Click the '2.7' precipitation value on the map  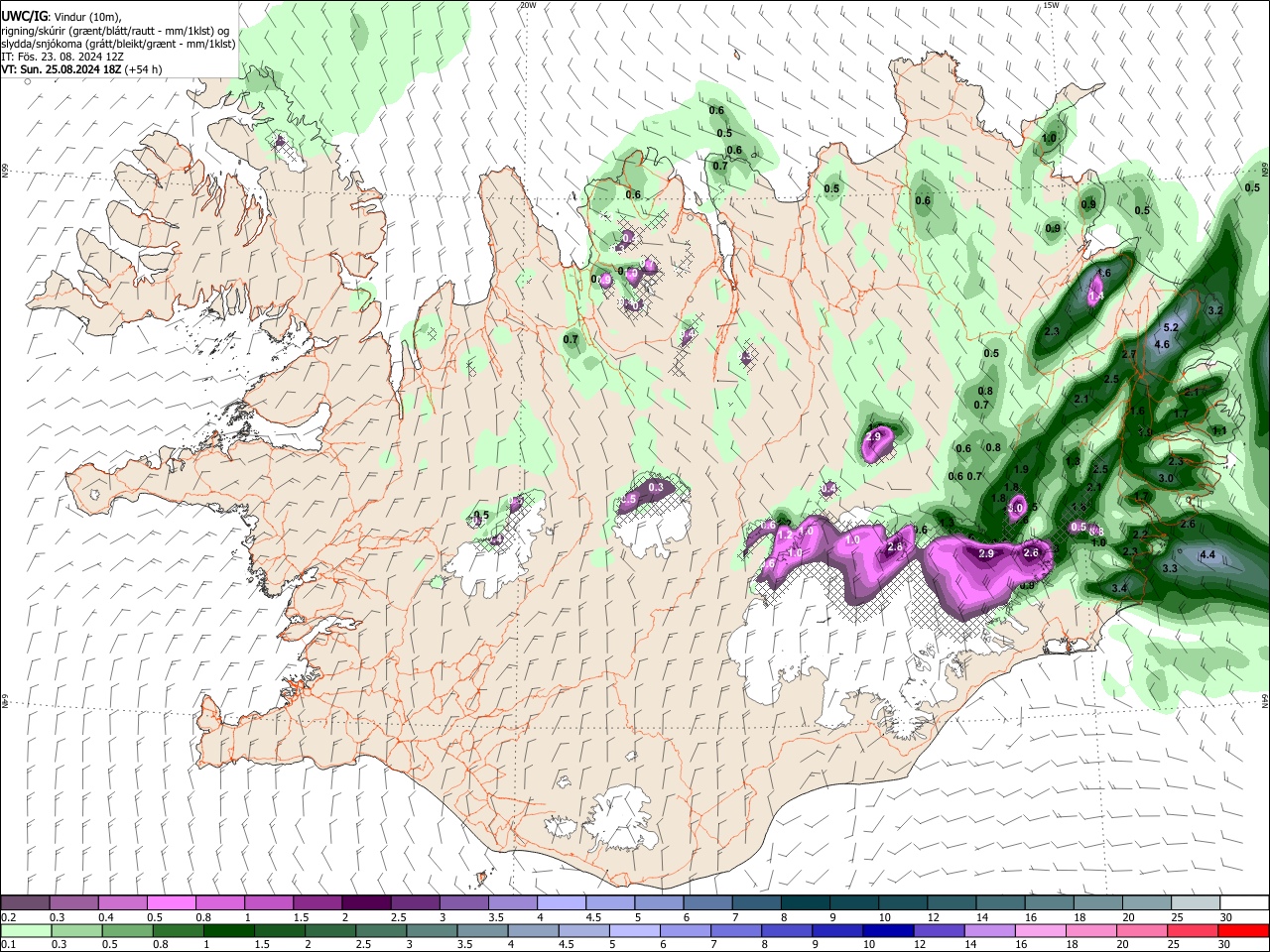pos(1129,354)
